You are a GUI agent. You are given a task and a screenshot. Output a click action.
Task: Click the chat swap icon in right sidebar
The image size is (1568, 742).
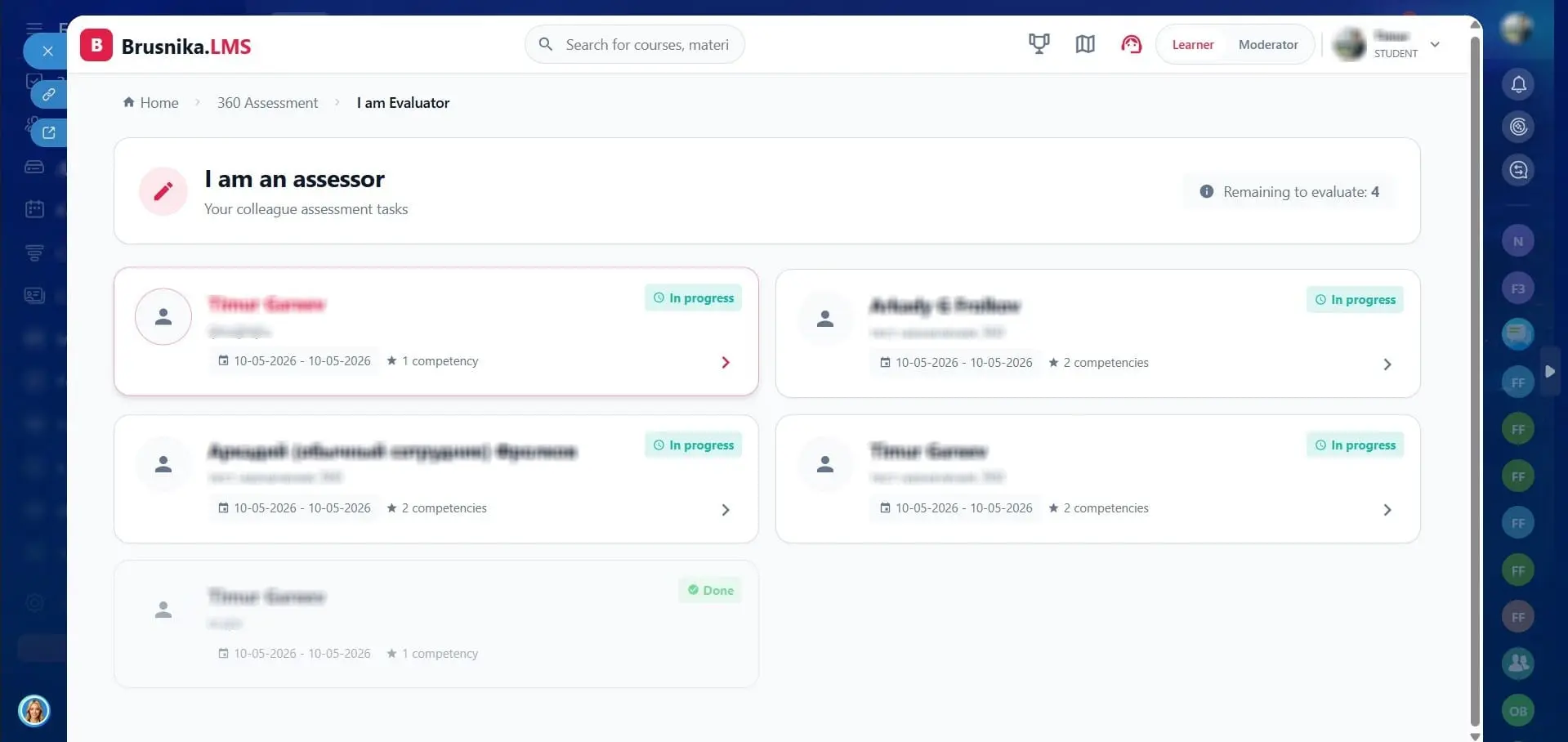(1518, 170)
